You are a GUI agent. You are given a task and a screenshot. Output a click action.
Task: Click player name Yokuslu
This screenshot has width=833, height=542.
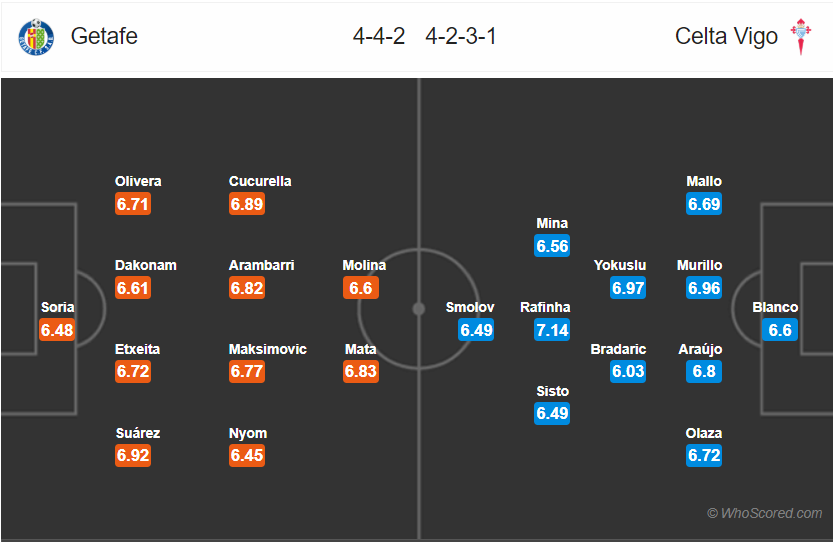coord(620,265)
